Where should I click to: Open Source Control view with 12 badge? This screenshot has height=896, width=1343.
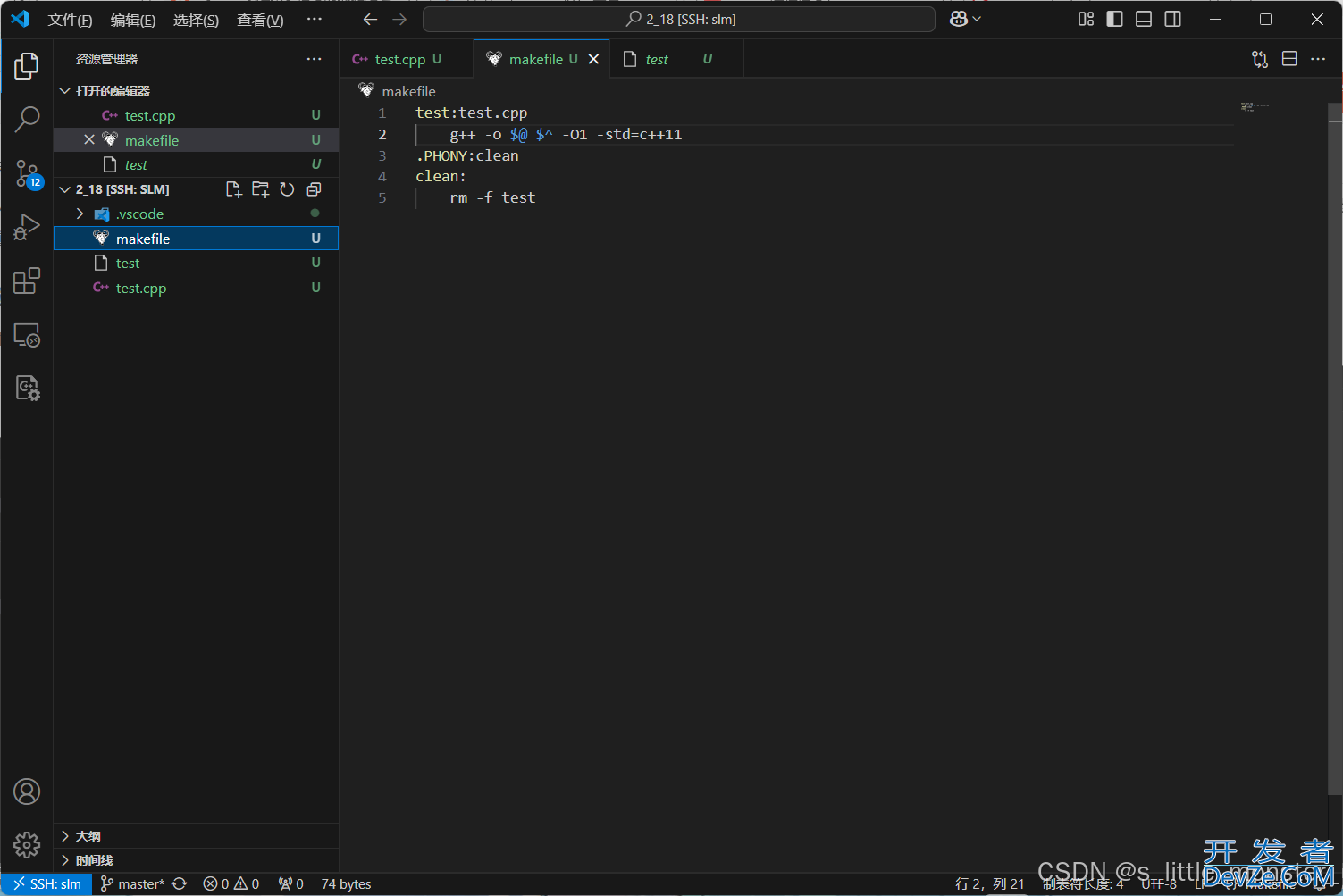(27, 173)
